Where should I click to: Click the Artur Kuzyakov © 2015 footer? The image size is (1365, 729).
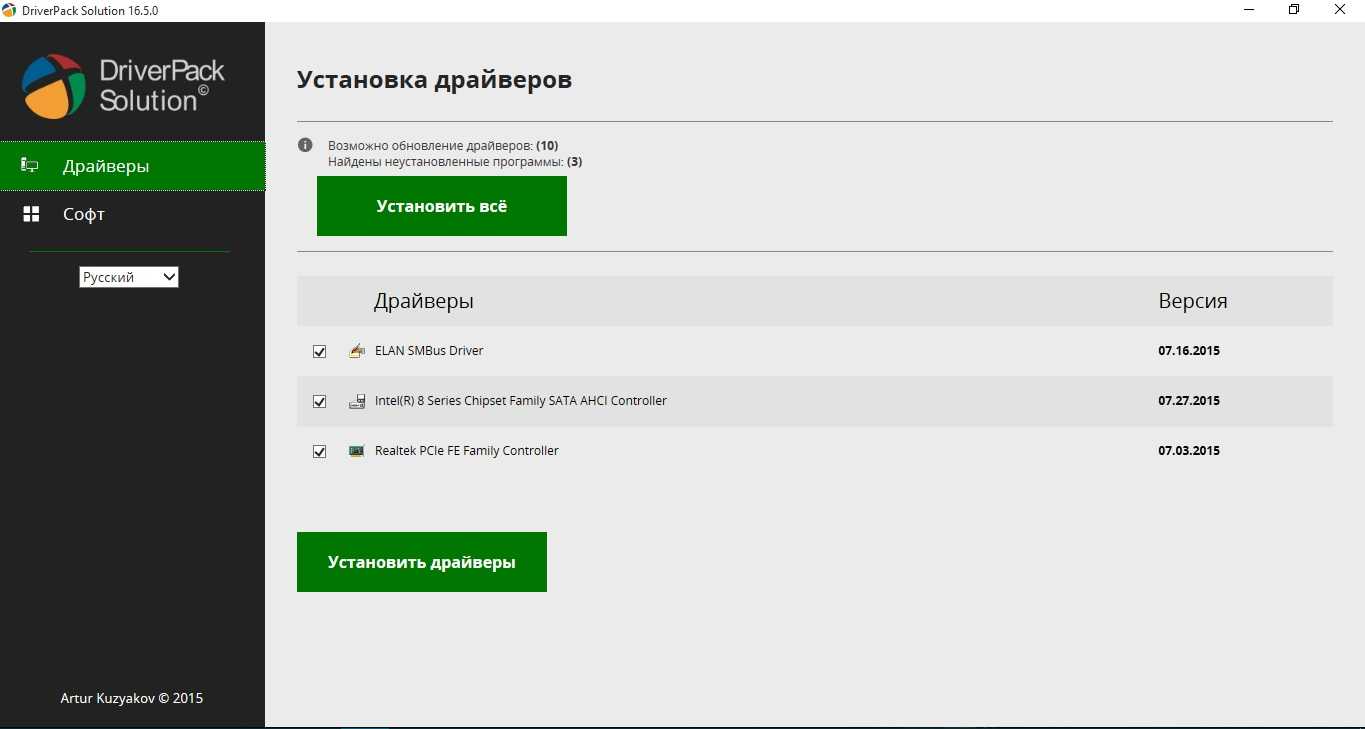[x=132, y=698]
